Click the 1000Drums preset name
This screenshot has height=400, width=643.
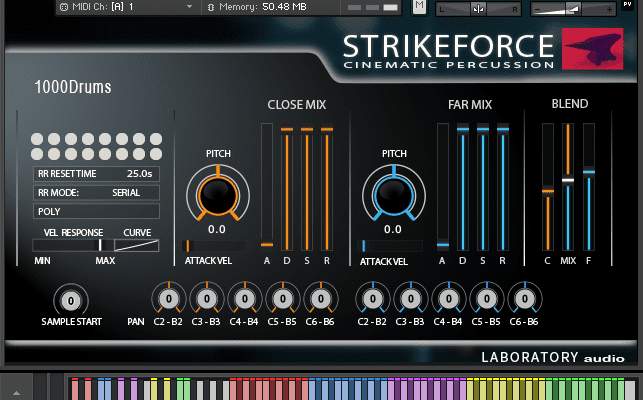pos(73,87)
